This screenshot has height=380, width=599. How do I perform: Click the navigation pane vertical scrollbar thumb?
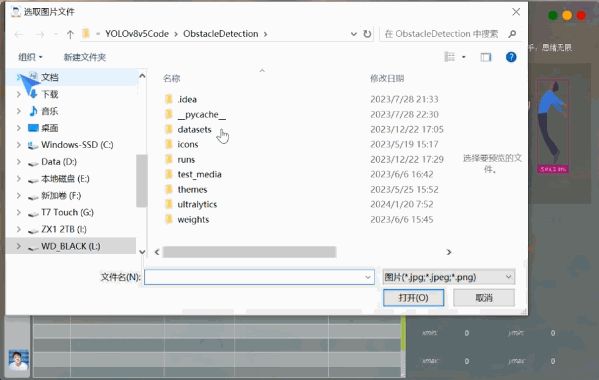point(142,181)
